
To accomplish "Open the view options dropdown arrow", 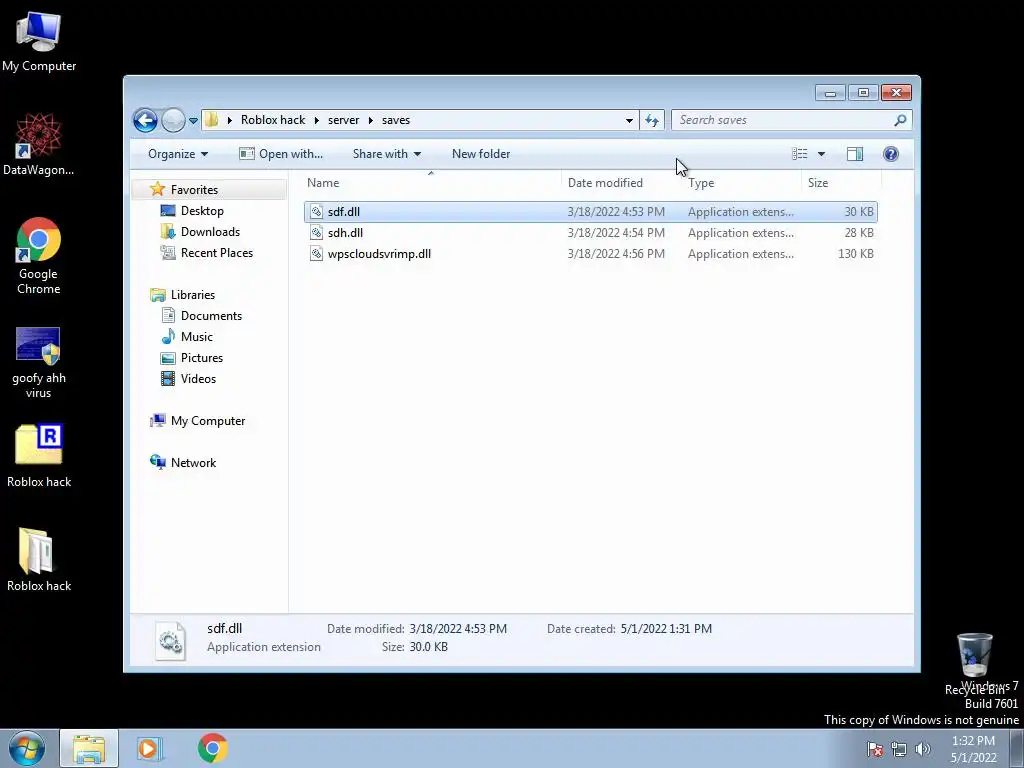I will coord(822,154).
